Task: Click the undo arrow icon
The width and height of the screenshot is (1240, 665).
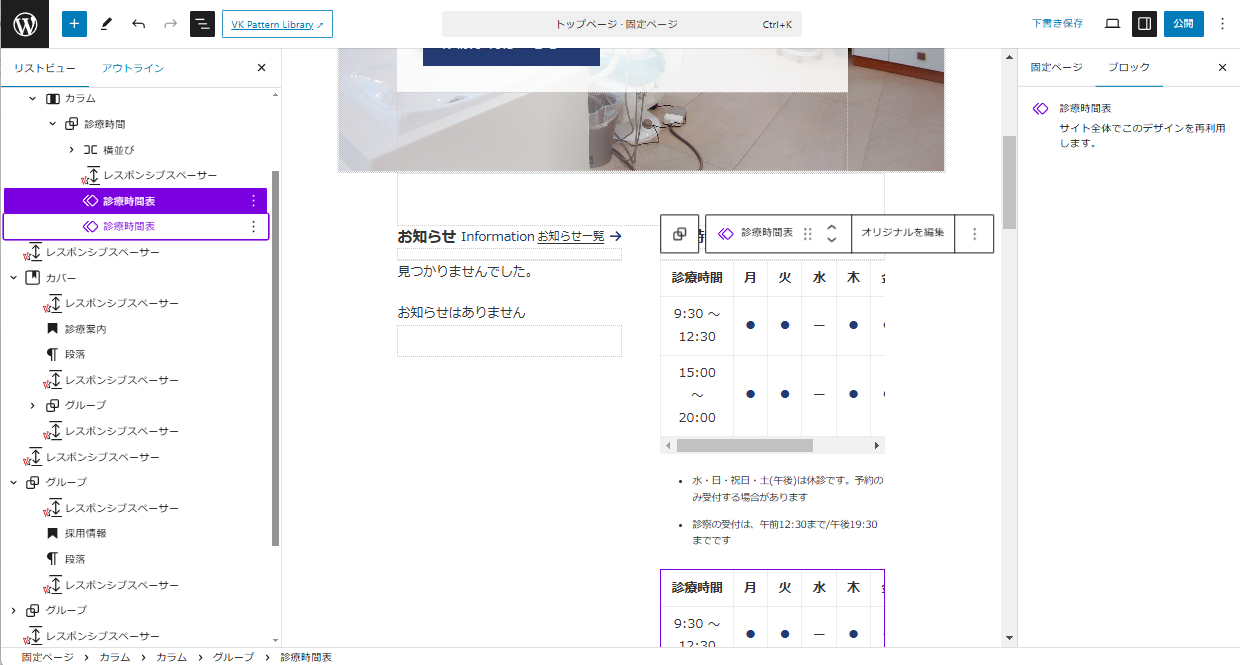Action: pyautogui.click(x=138, y=24)
